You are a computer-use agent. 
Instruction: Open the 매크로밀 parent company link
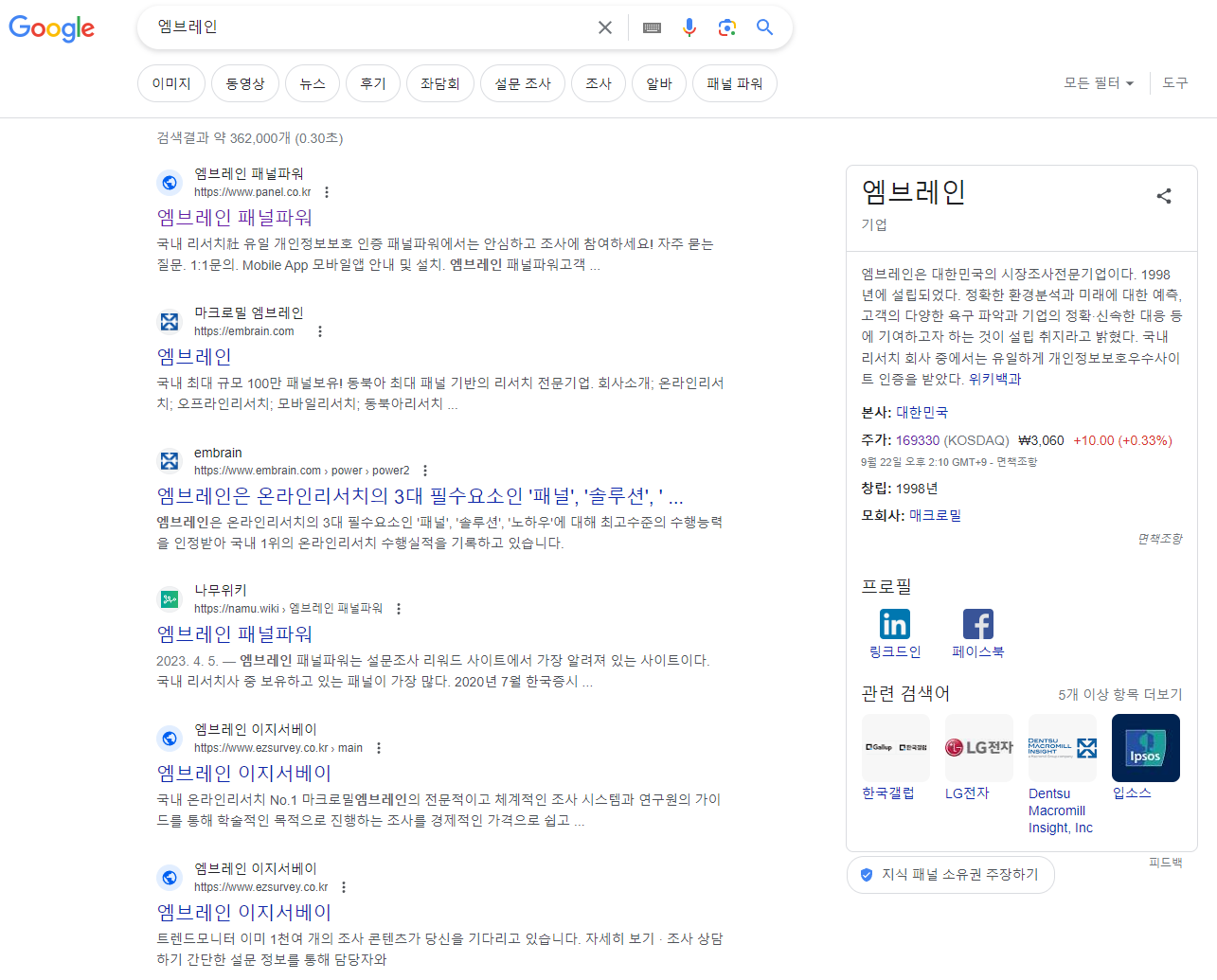(936, 516)
